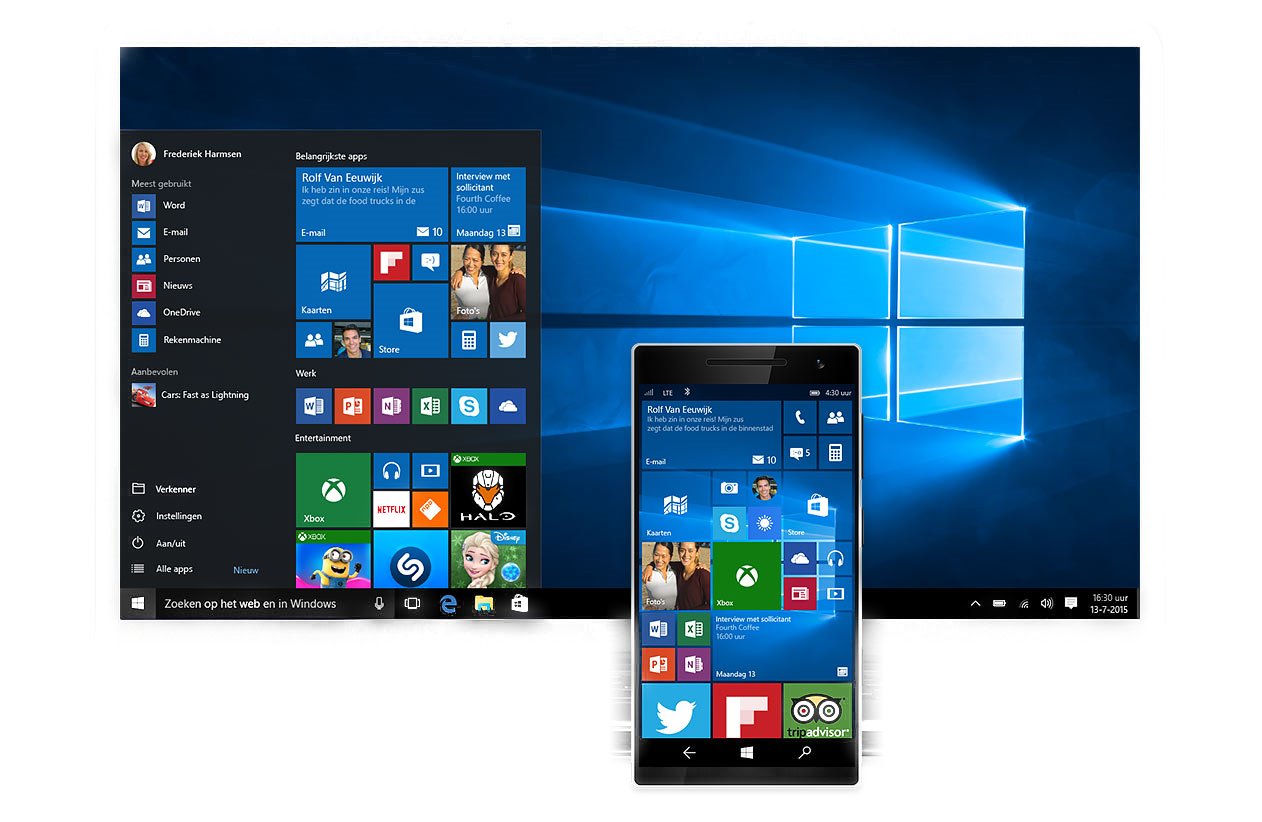Open the Messaging tile in the Start menu
Viewport: 1262px width, 822px height.
tap(430, 262)
